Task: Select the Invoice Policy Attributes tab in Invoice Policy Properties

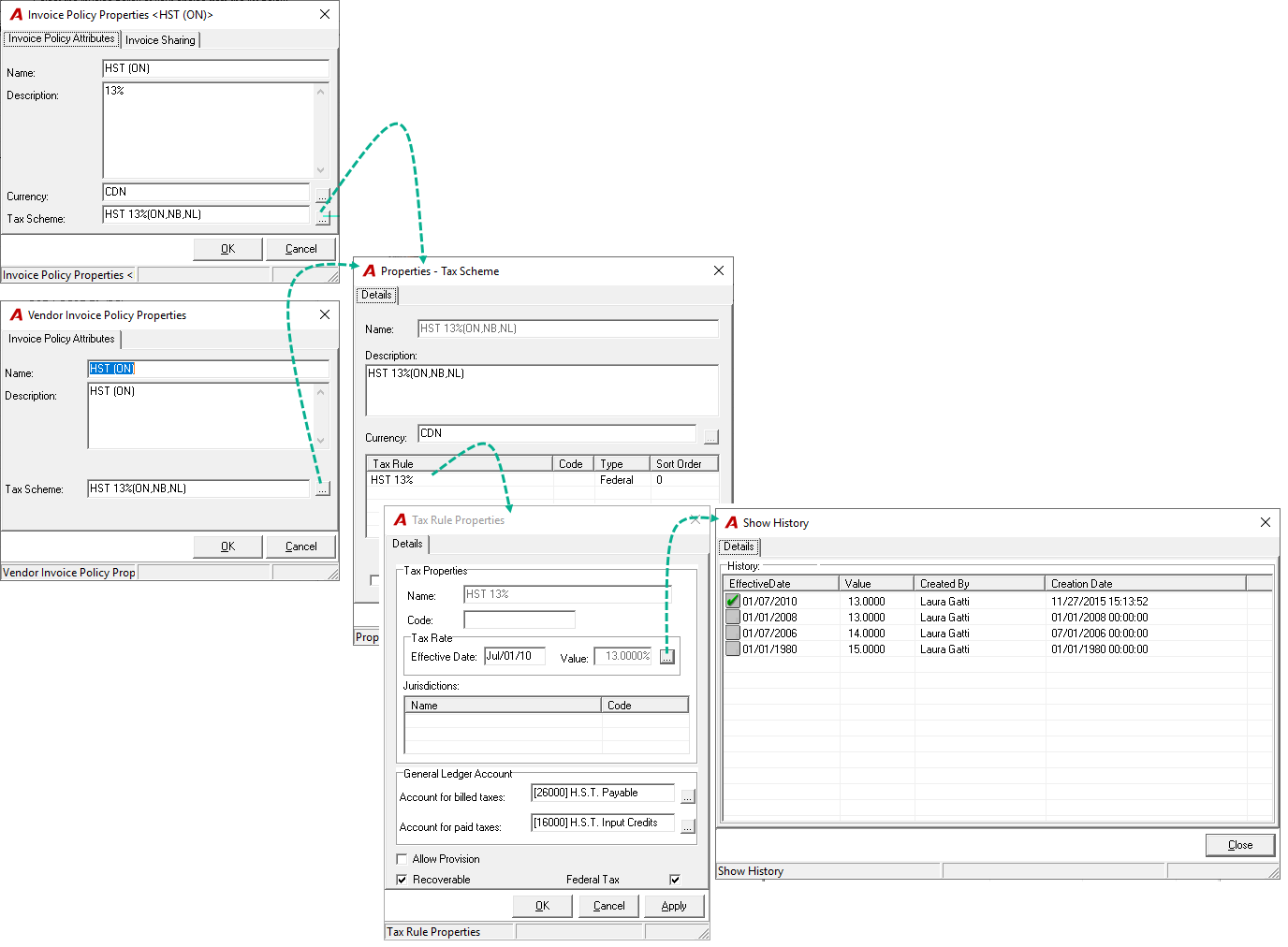Action: point(62,38)
